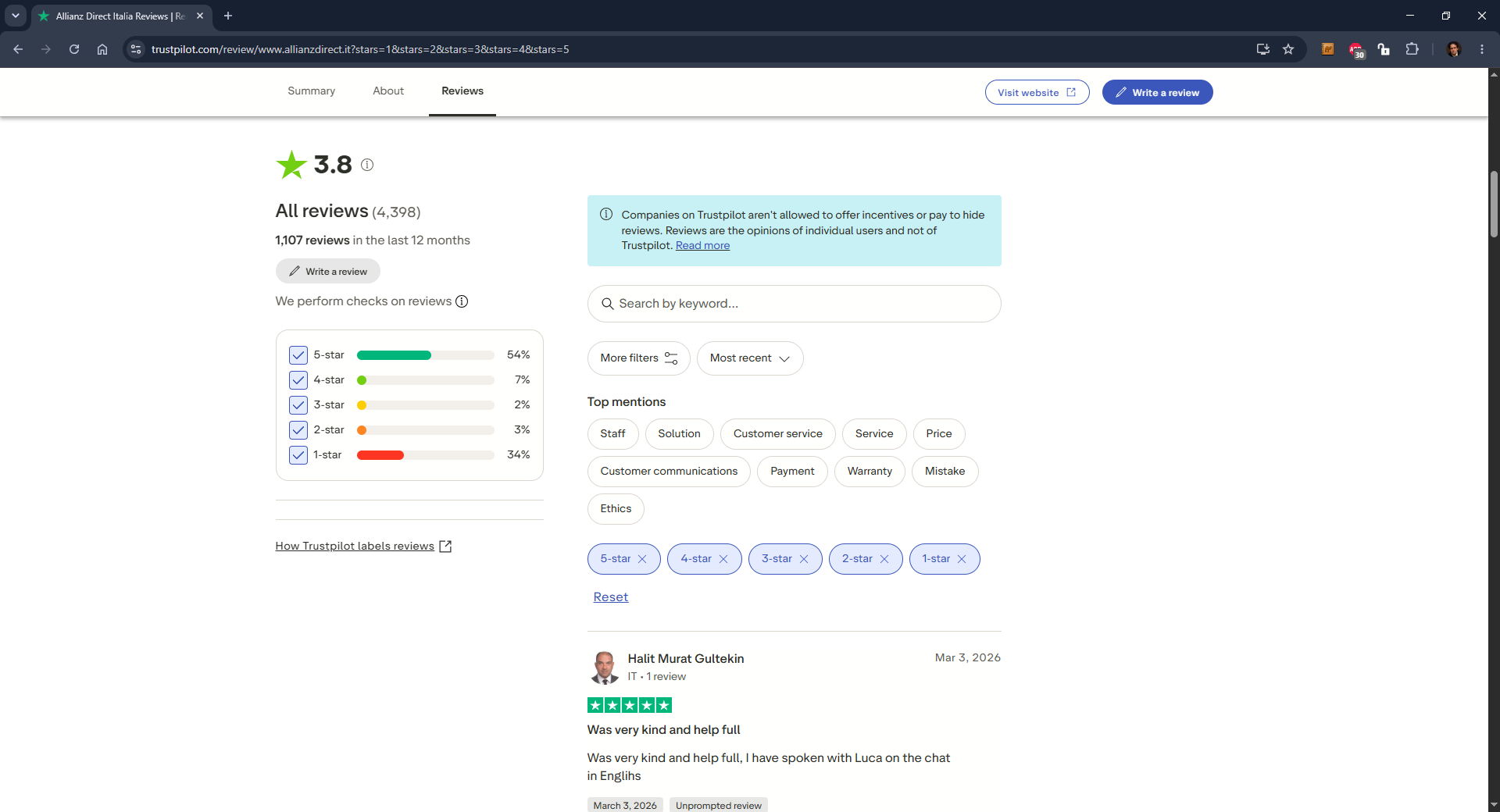Viewport: 1500px width, 812px height.
Task: Open the tab search dropdown arrow
Action: tap(15, 16)
